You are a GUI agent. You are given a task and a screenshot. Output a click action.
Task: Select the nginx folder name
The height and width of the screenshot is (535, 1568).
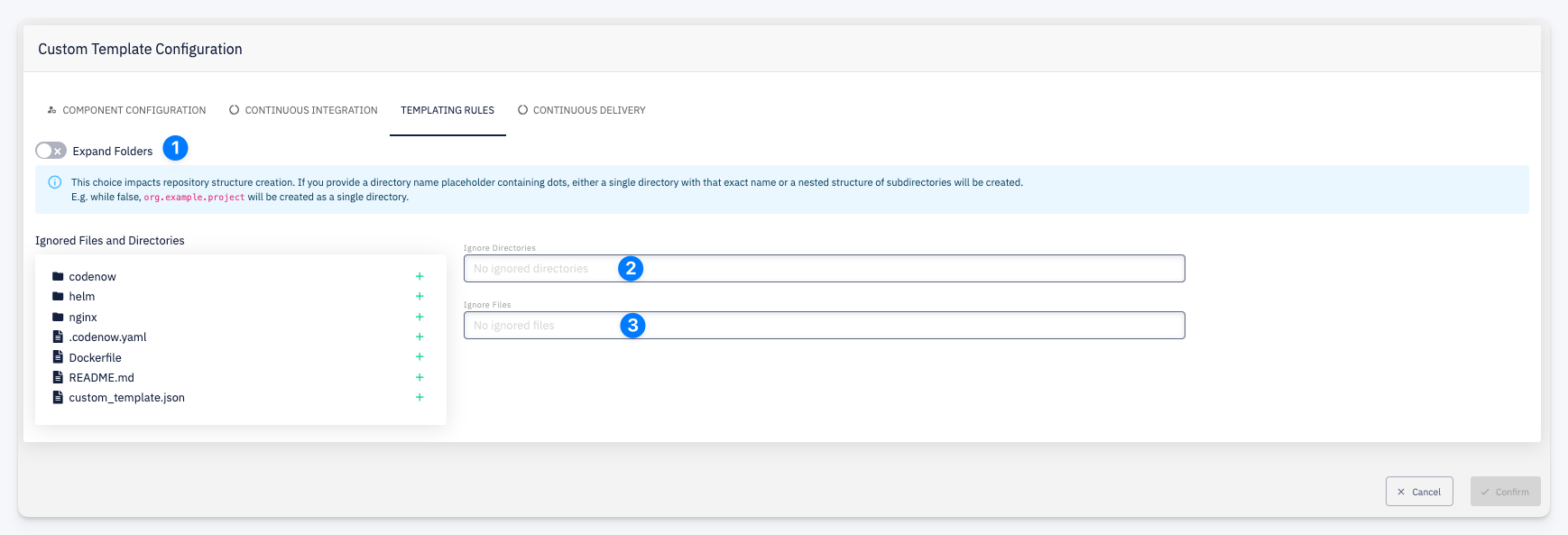[x=83, y=318]
